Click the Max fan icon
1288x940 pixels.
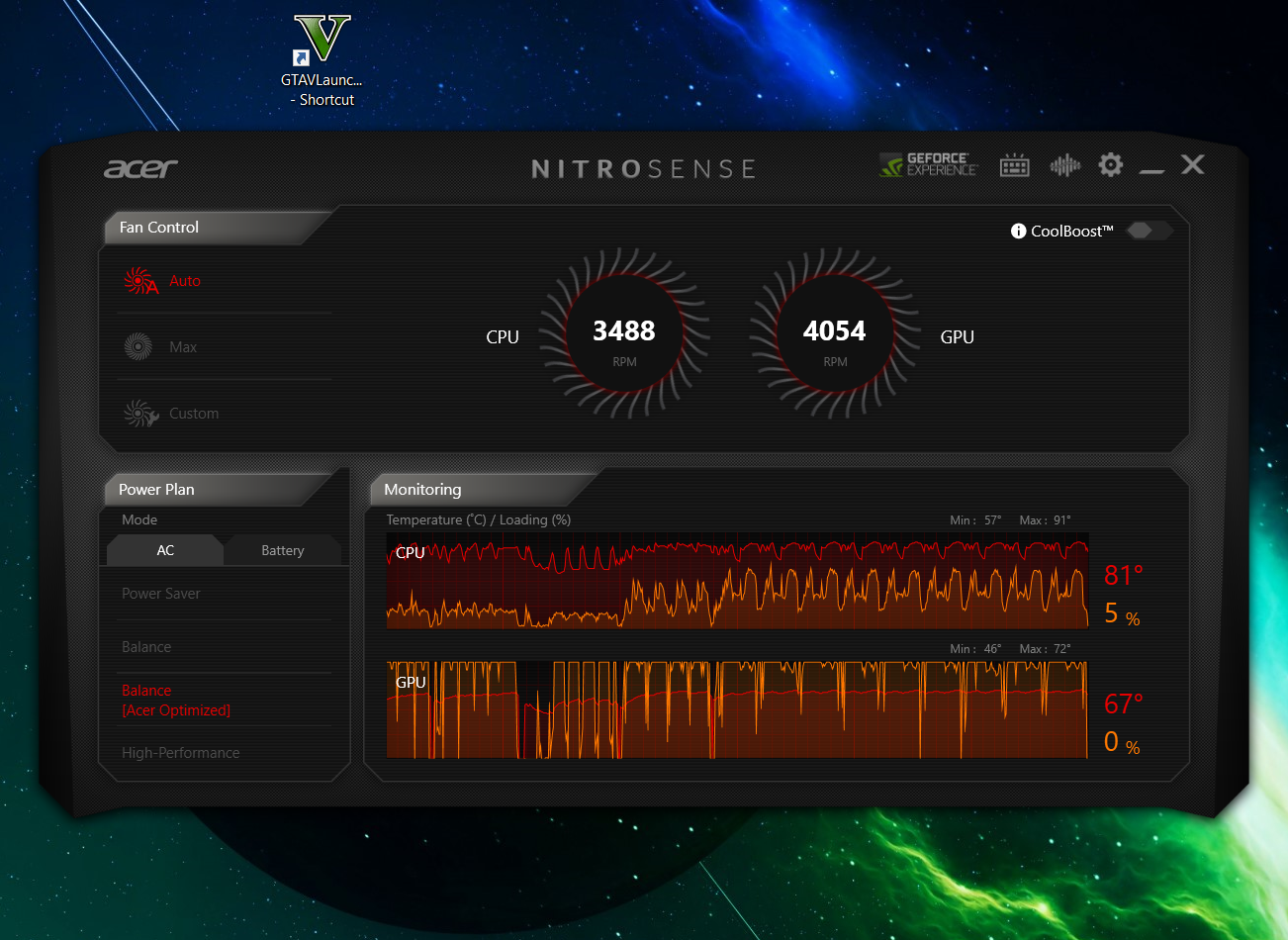point(138,346)
